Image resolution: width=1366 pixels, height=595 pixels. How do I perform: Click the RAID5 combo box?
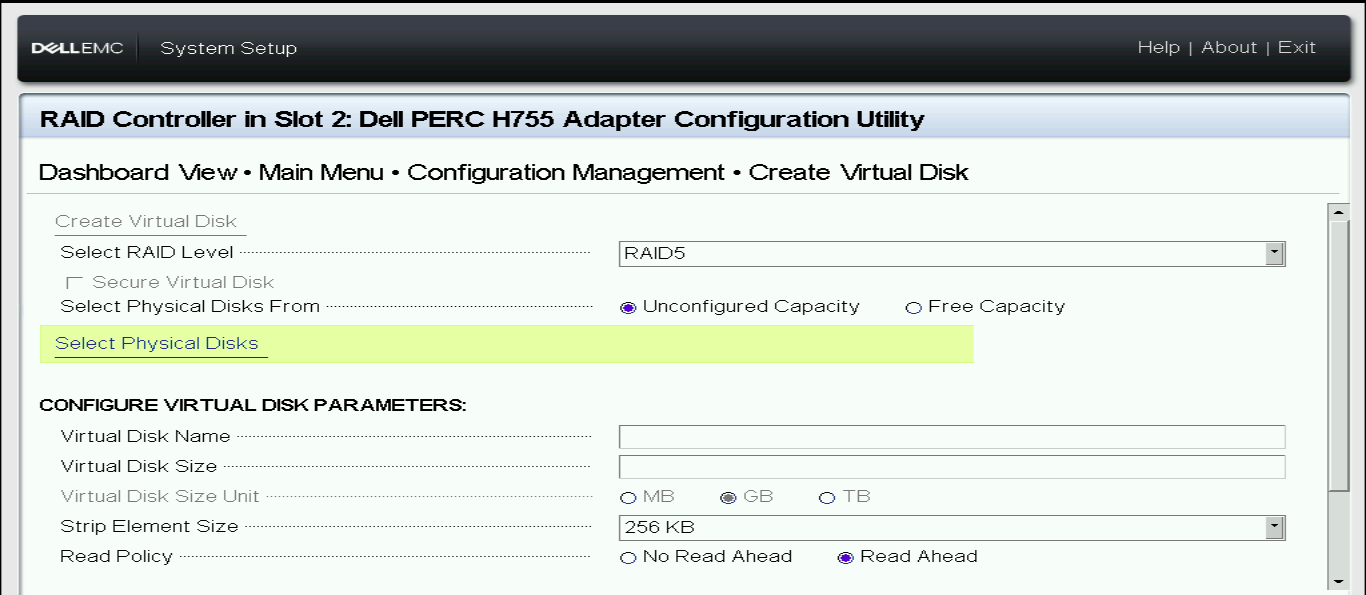[x=940, y=254]
